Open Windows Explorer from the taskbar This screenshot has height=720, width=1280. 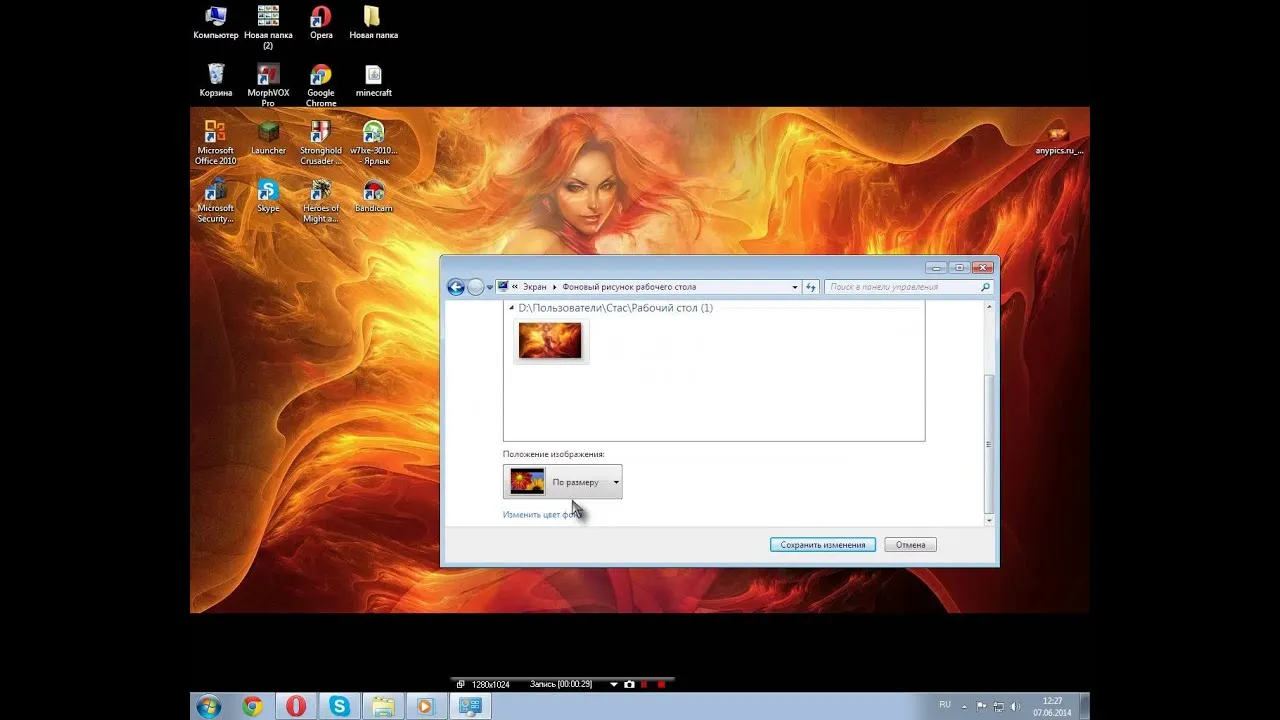coord(383,706)
